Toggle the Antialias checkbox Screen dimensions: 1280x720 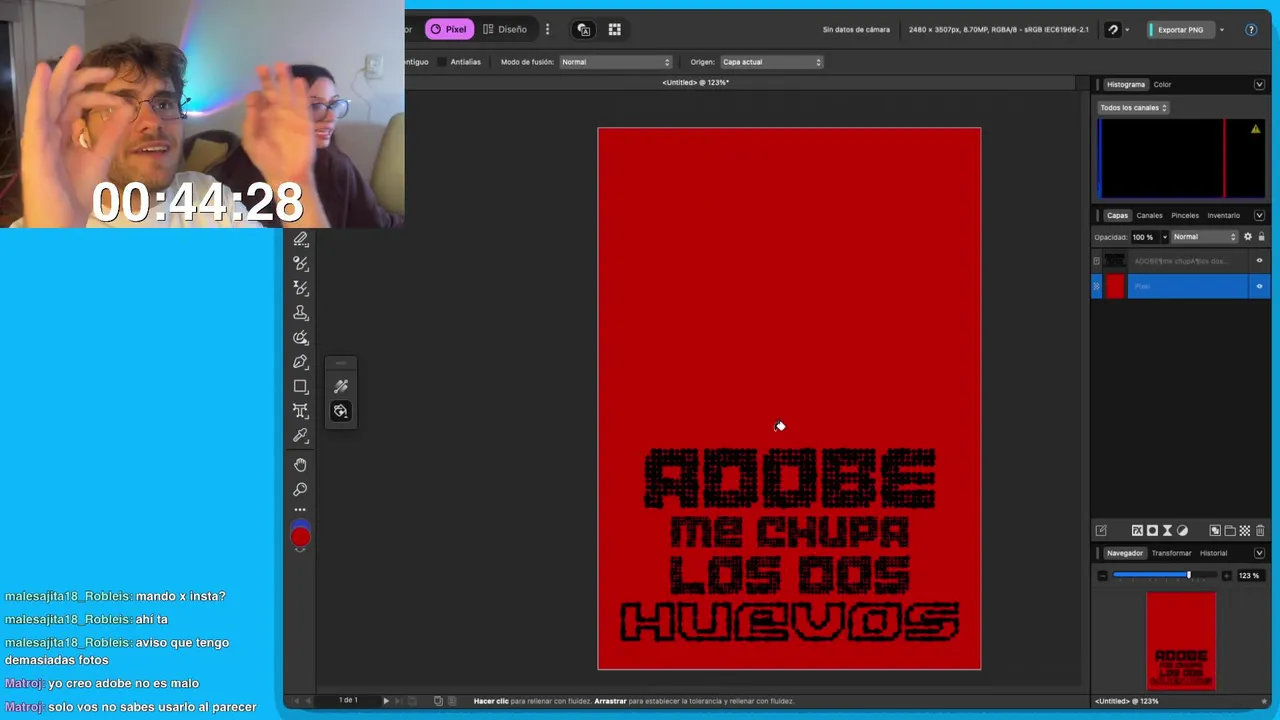coord(442,62)
